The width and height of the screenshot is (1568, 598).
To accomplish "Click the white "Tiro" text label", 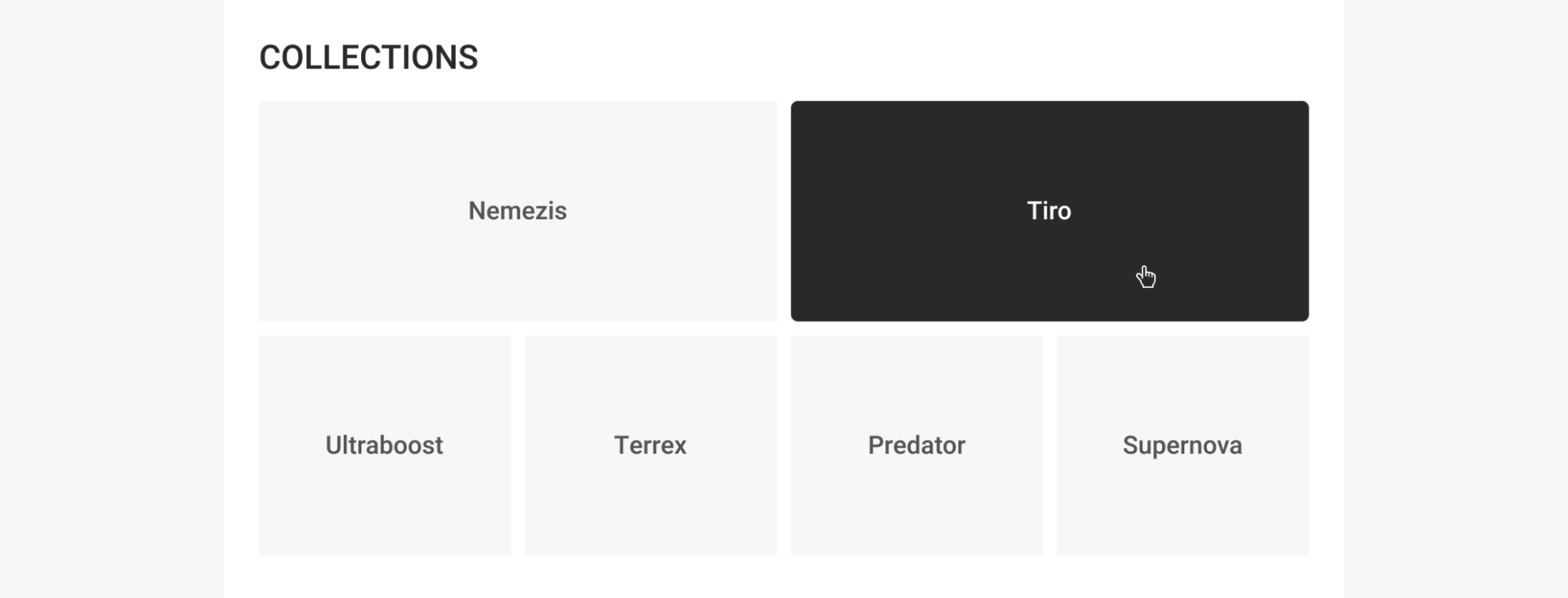I will coord(1049,211).
